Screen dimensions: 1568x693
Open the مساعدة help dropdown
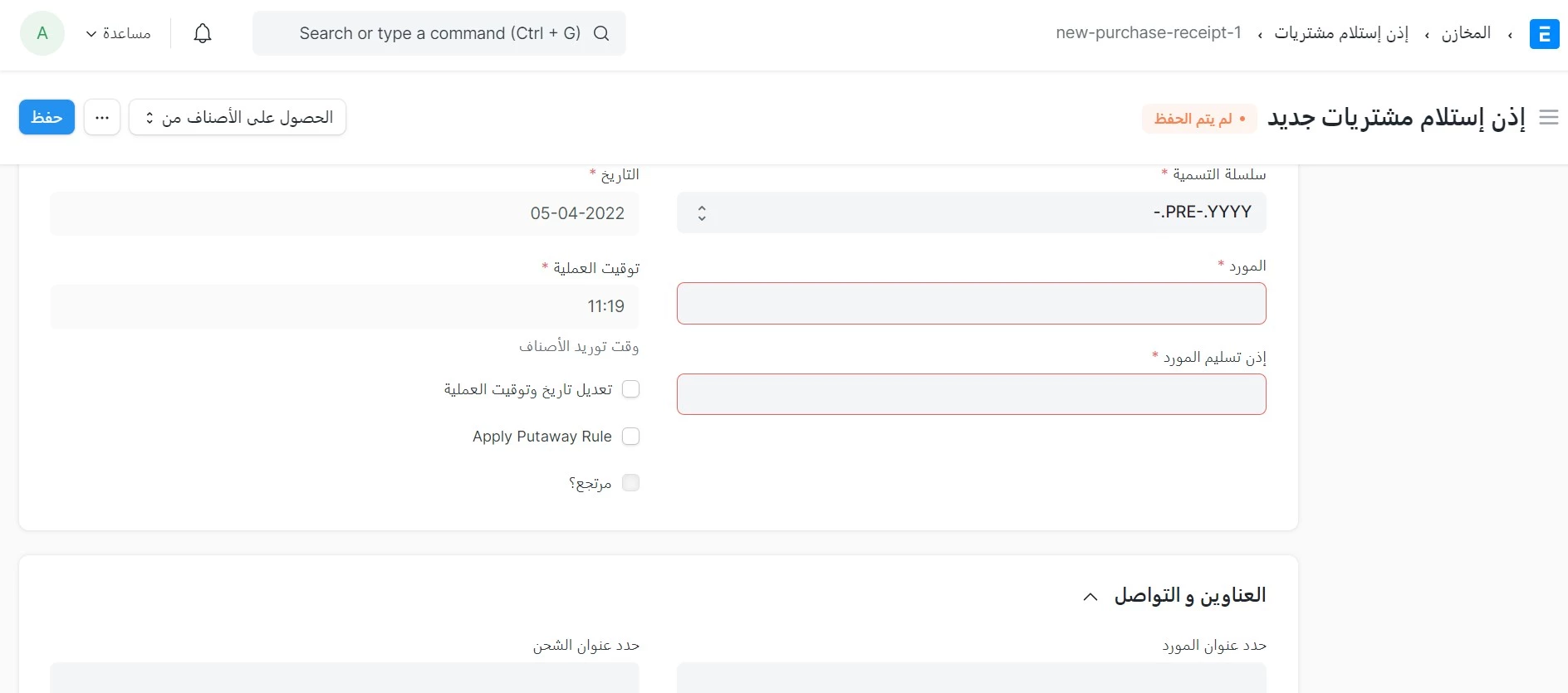point(119,33)
